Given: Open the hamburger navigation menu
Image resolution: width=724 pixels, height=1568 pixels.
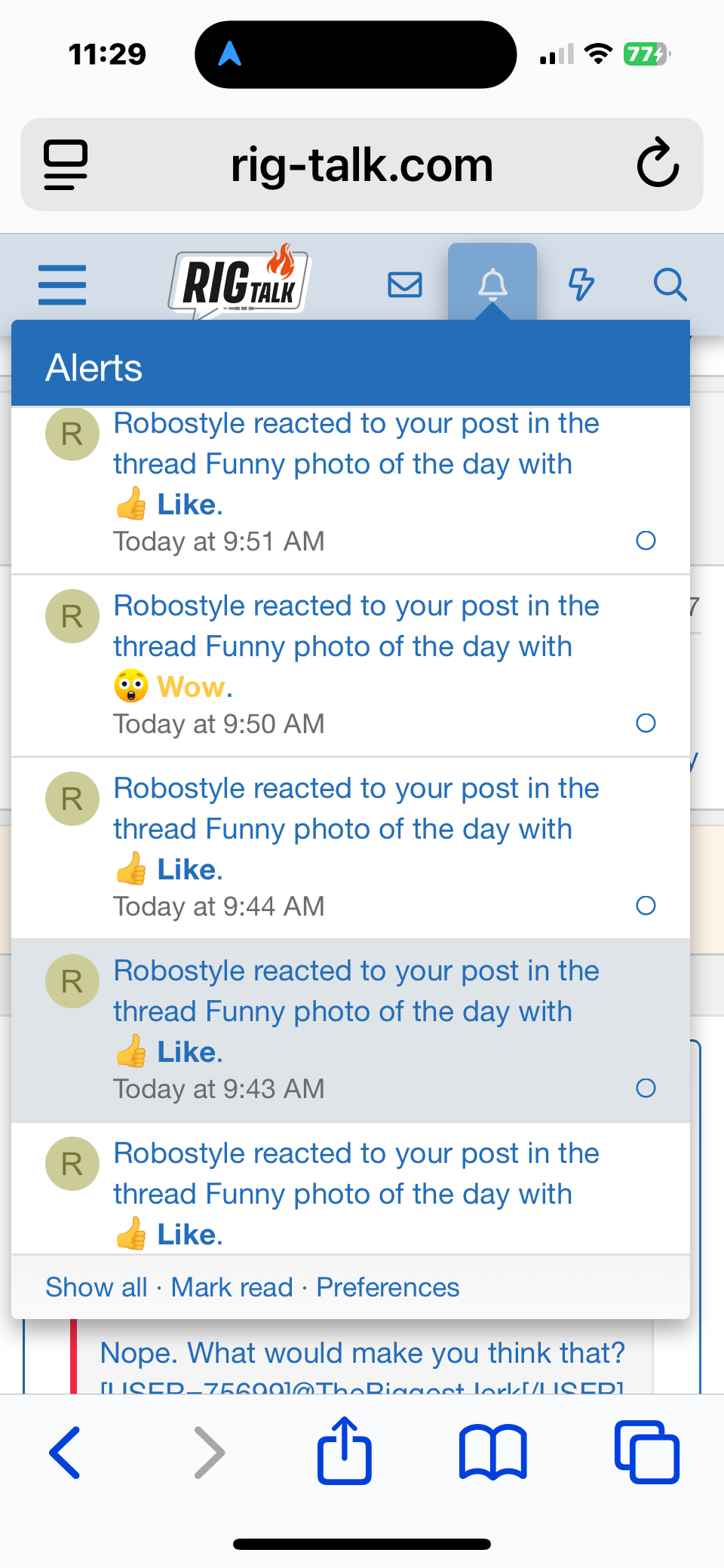Looking at the screenshot, I should (62, 285).
